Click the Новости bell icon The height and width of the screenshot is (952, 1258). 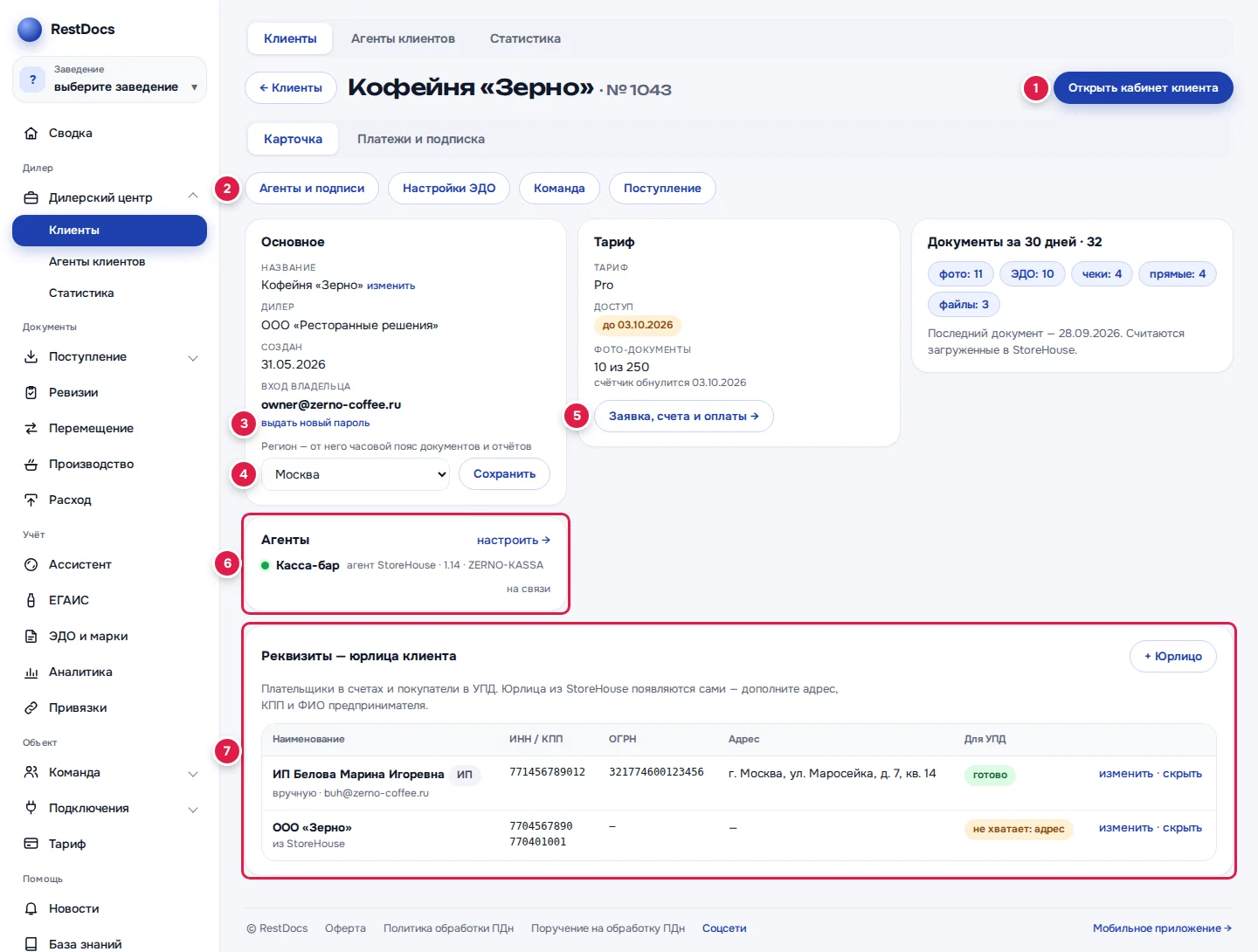click(31, 909)
